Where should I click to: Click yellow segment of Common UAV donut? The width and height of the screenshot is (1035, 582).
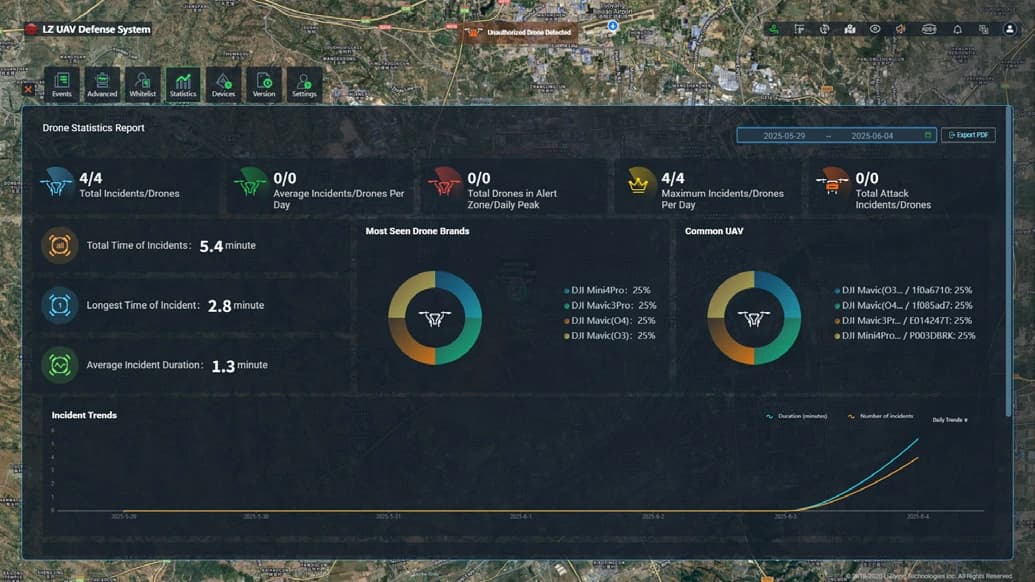[725, 289]
